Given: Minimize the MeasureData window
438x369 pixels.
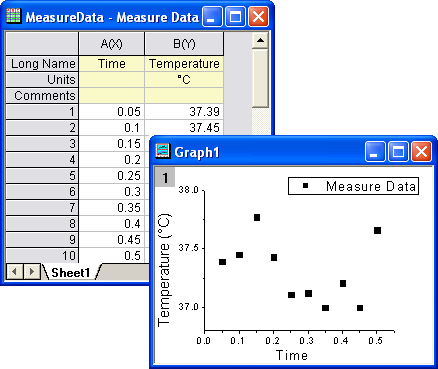Looking at the screenshot, I should click(x=212, y=17).
